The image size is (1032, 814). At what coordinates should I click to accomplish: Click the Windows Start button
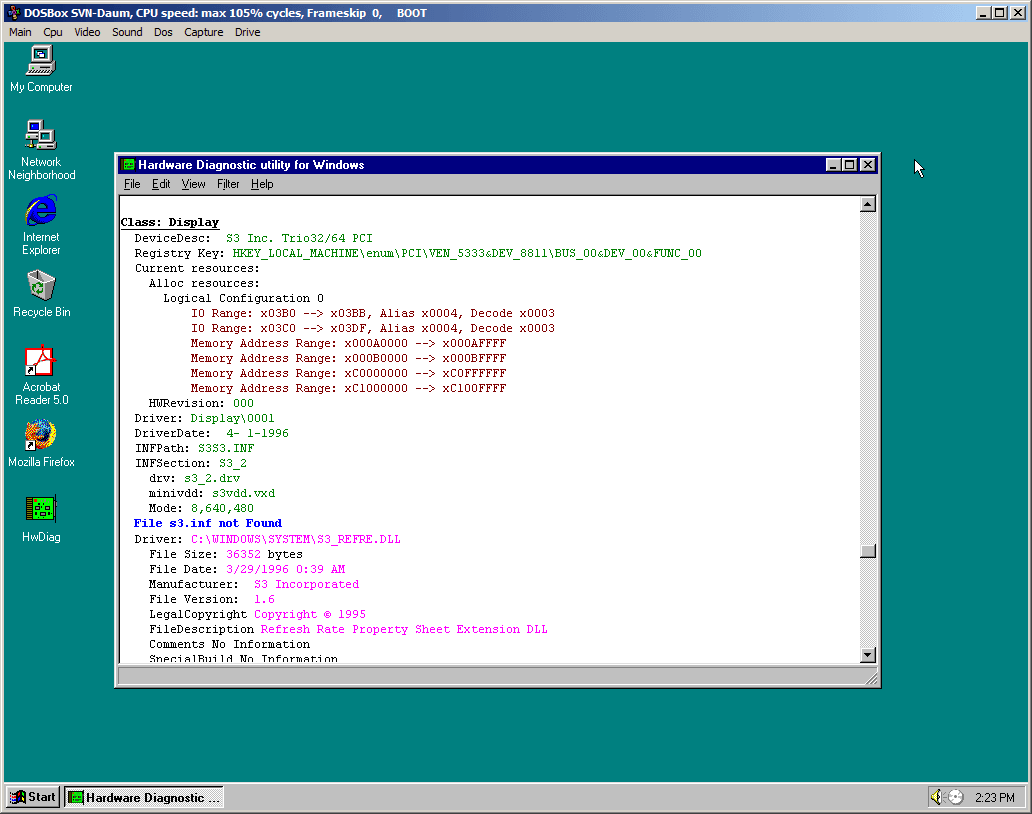pyautogui.click(x=33, y=797)
